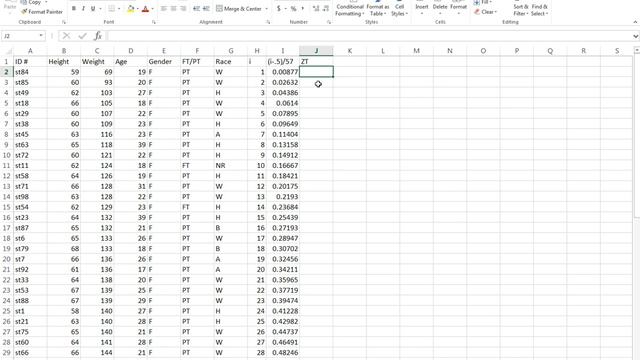
Task: Increase the cell indent
Action: click(x=206, y=9)
